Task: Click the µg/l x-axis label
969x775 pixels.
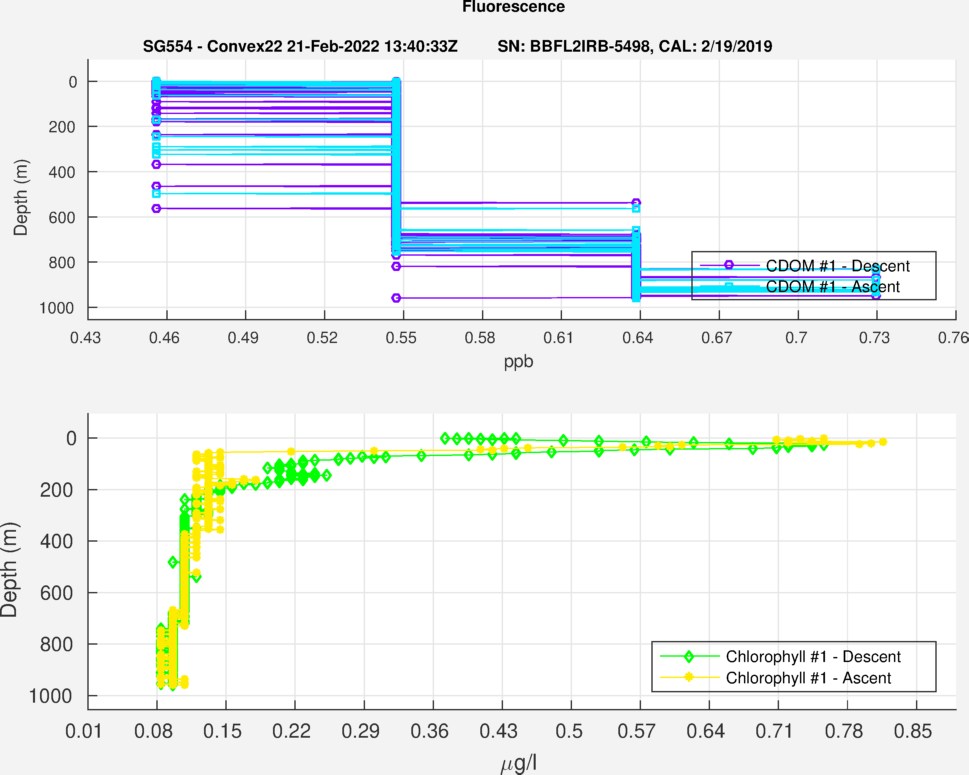Action: [518, 763]
